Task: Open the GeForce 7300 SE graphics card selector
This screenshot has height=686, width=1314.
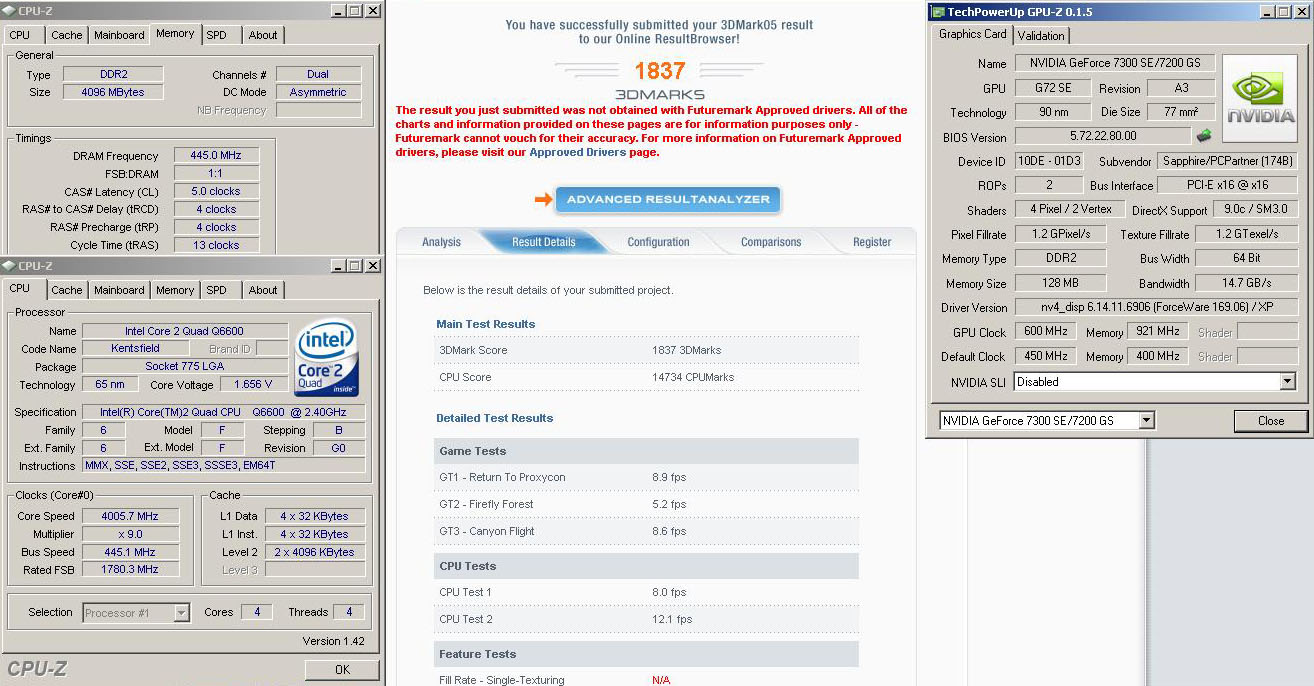Action: point(1146,421)
